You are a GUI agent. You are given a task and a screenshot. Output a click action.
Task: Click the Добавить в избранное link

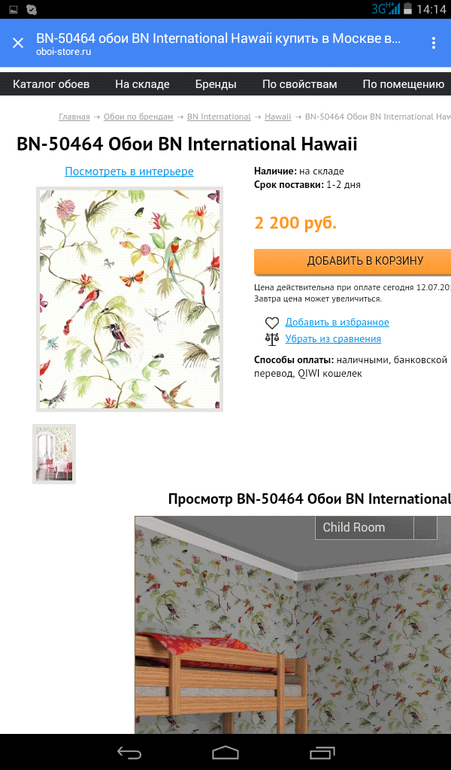click(x=337, y=323)
